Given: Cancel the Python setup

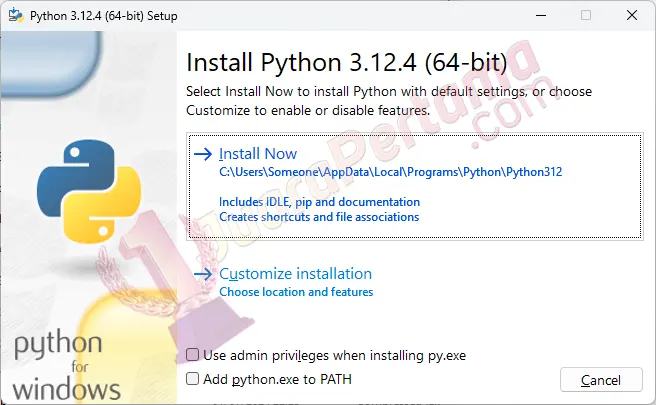Looking at the screenshot, I should point(601,380).
